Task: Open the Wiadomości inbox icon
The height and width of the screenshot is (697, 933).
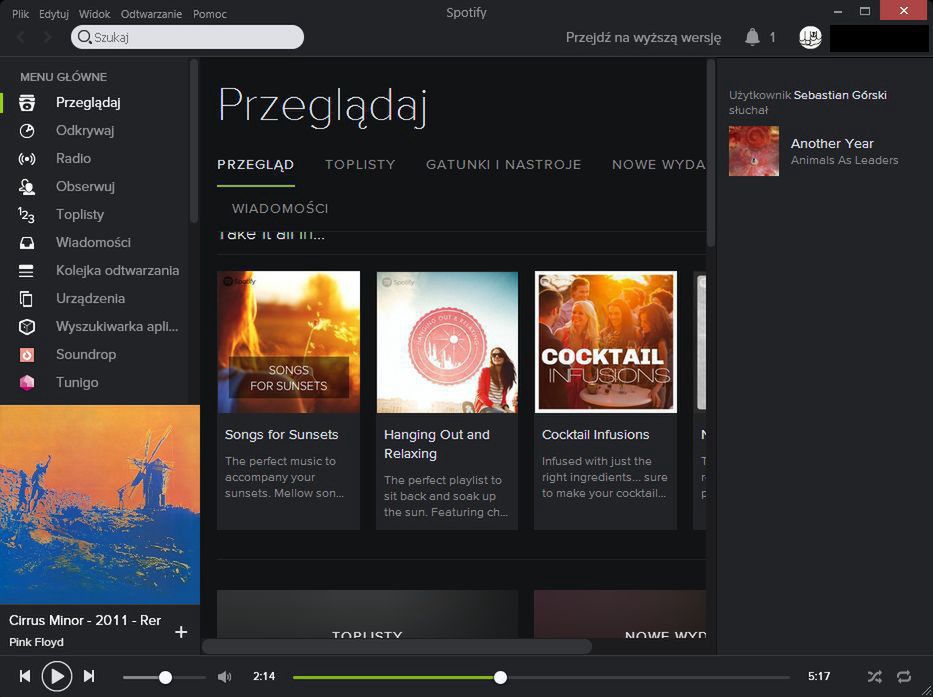Action: [26, 243]
